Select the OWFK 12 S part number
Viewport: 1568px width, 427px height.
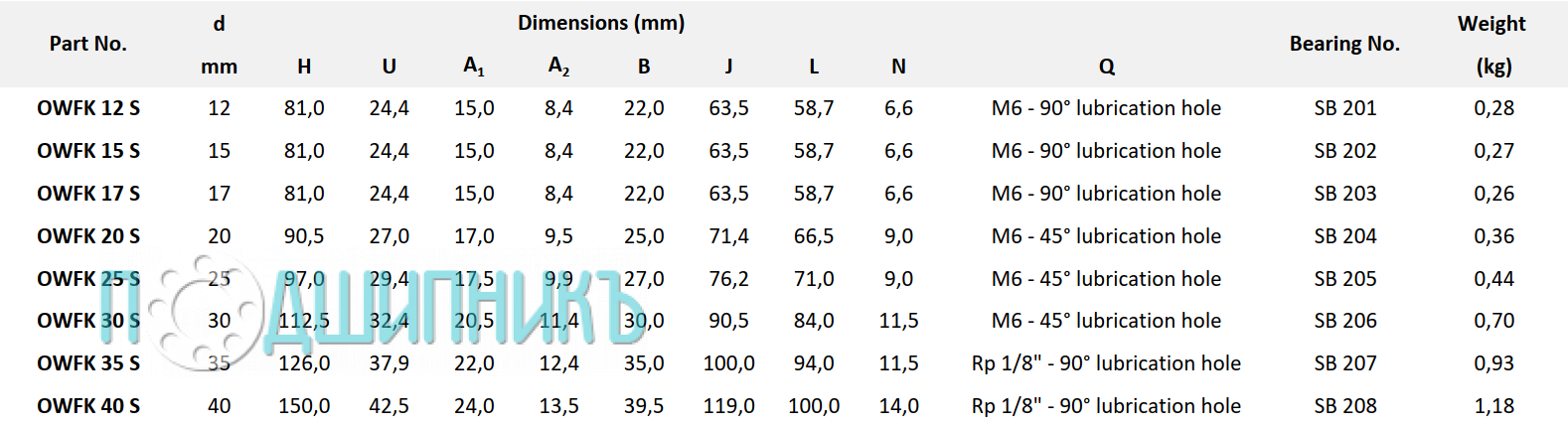(88, 108)
